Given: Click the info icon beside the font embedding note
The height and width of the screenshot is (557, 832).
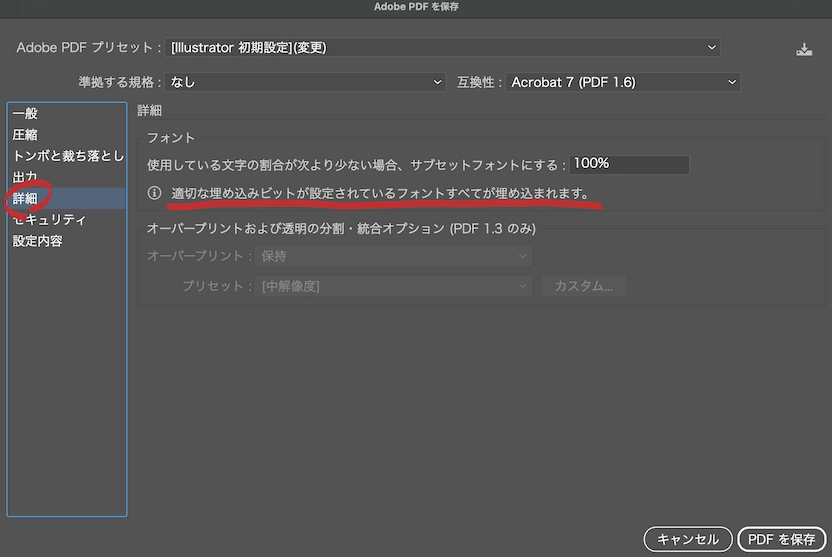Looking at the screenshot, I should (x=154, y=193).
